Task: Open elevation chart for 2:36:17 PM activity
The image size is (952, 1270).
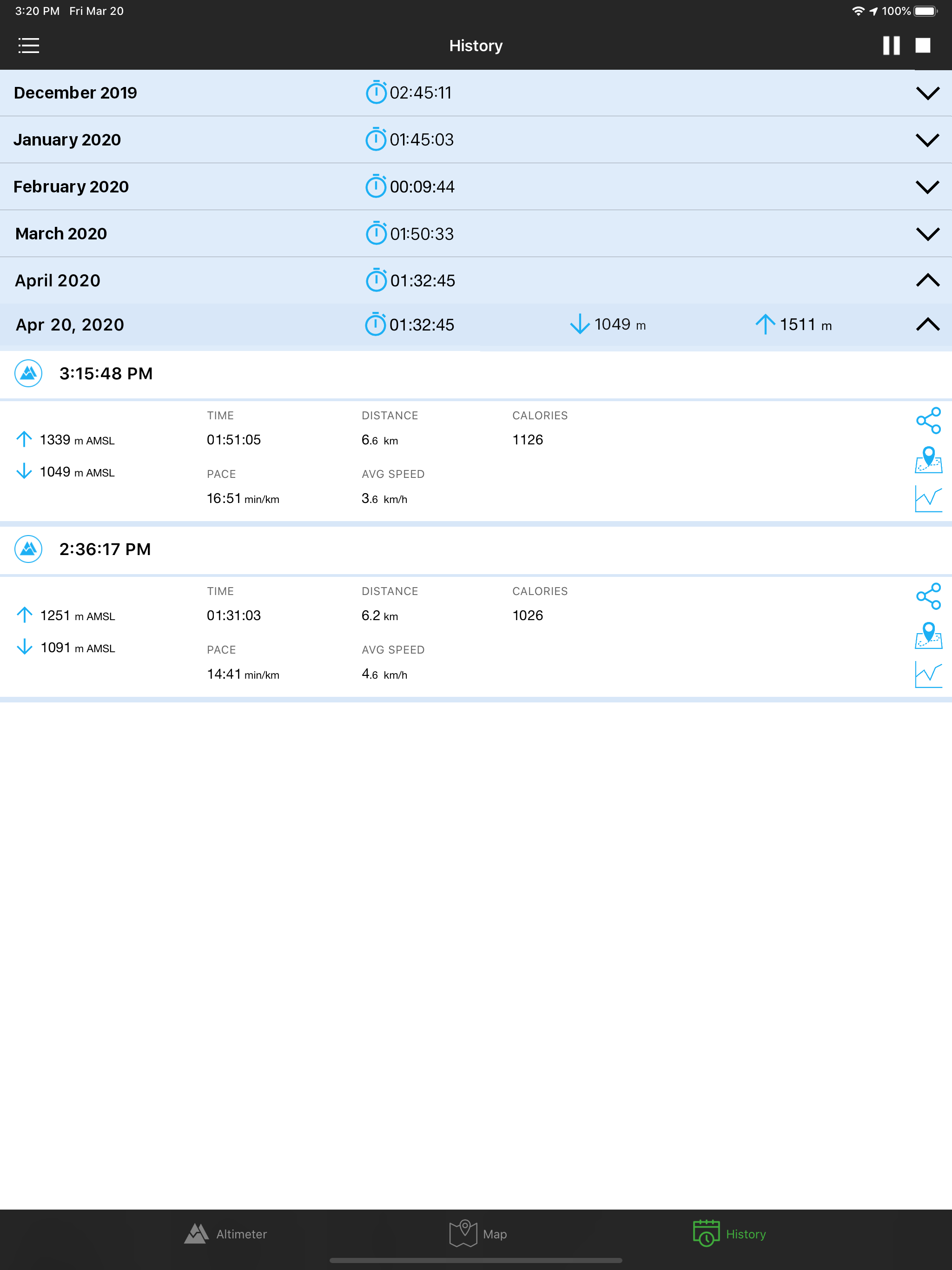Action: tap(928, 675)
